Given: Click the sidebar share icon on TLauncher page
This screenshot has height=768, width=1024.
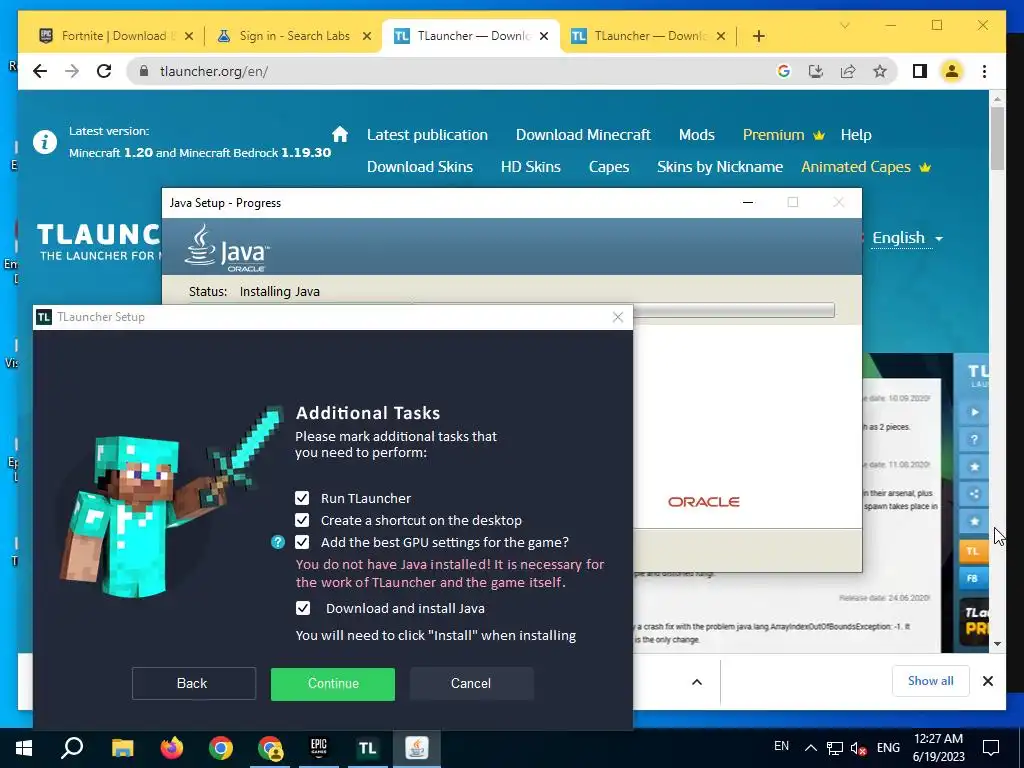Looking at the screenshot, I should [x=974, y=494].
